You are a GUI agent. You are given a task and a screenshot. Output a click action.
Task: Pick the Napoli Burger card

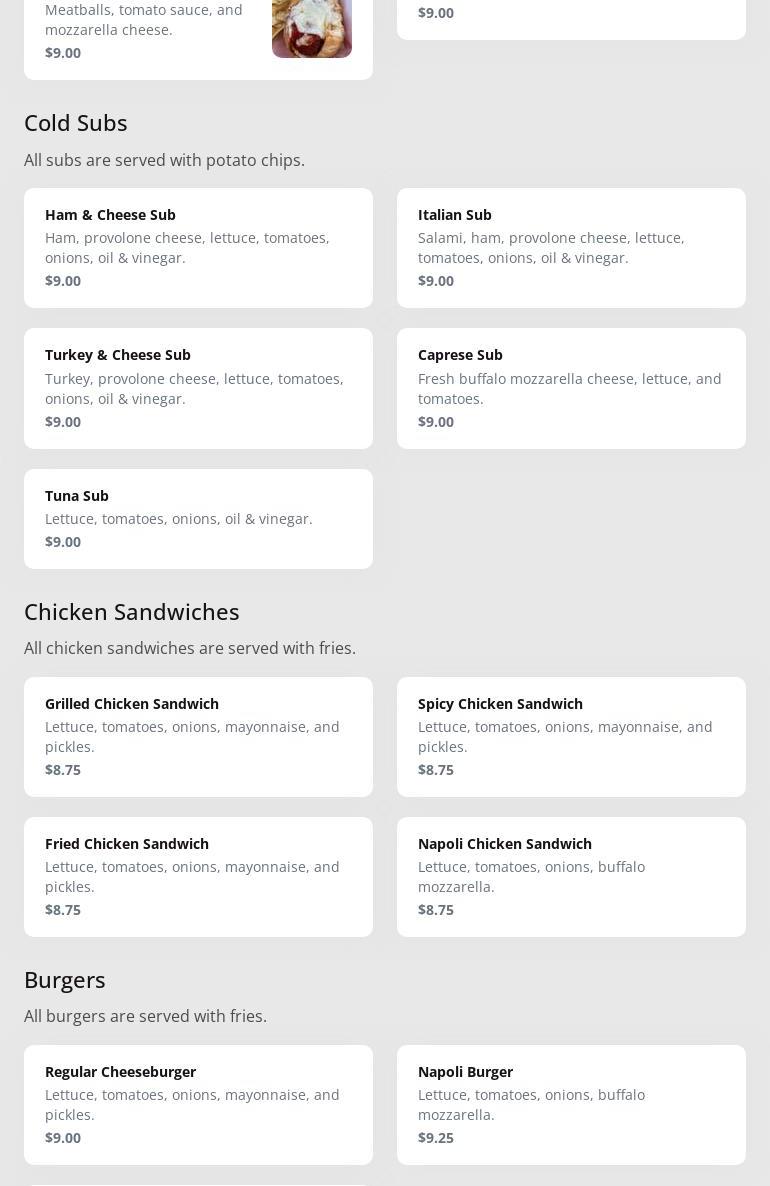571,1104
